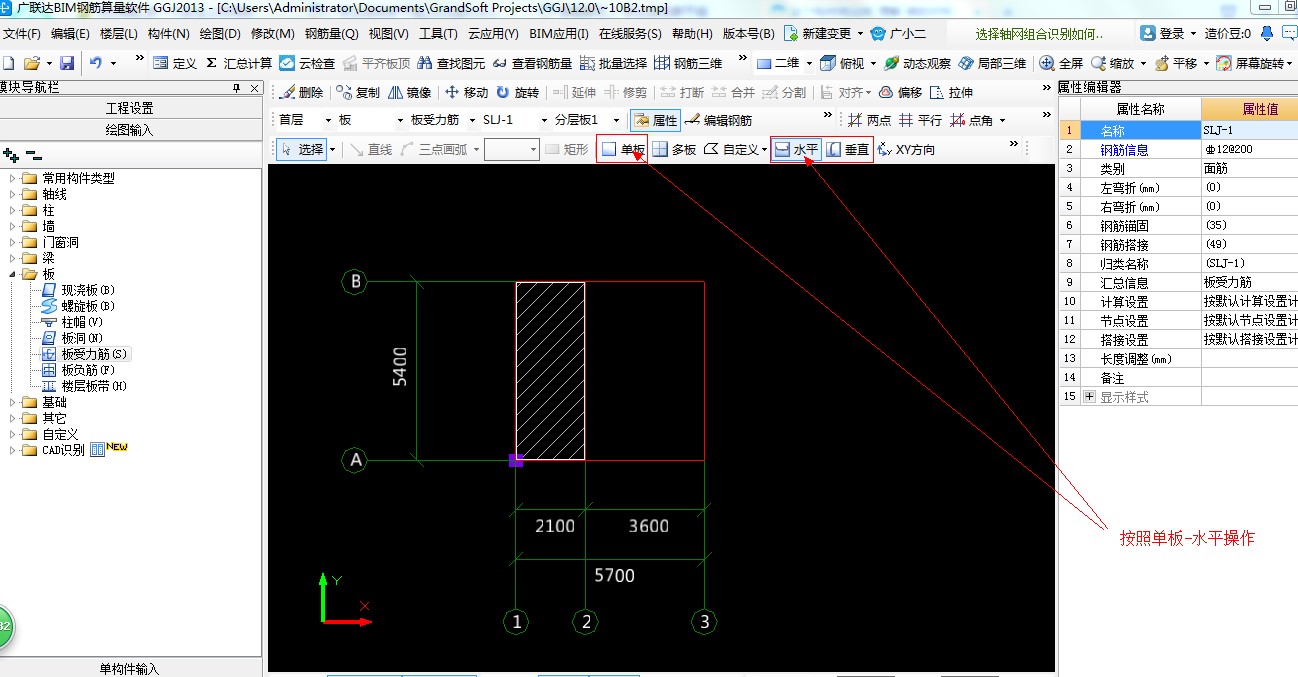Viewport: 1298px width, 677px height.
Task: Click 屏幕旋转 screen rotate tool
Action: pyautogui.click(x=1250, y=63)
